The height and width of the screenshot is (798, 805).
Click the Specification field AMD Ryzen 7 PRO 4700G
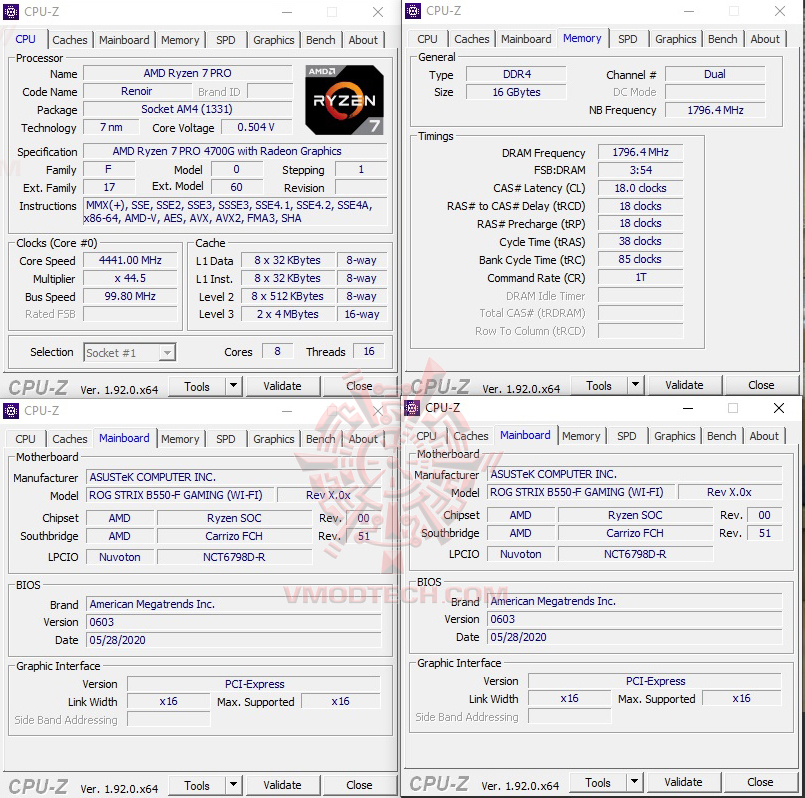tap(235, 151)
